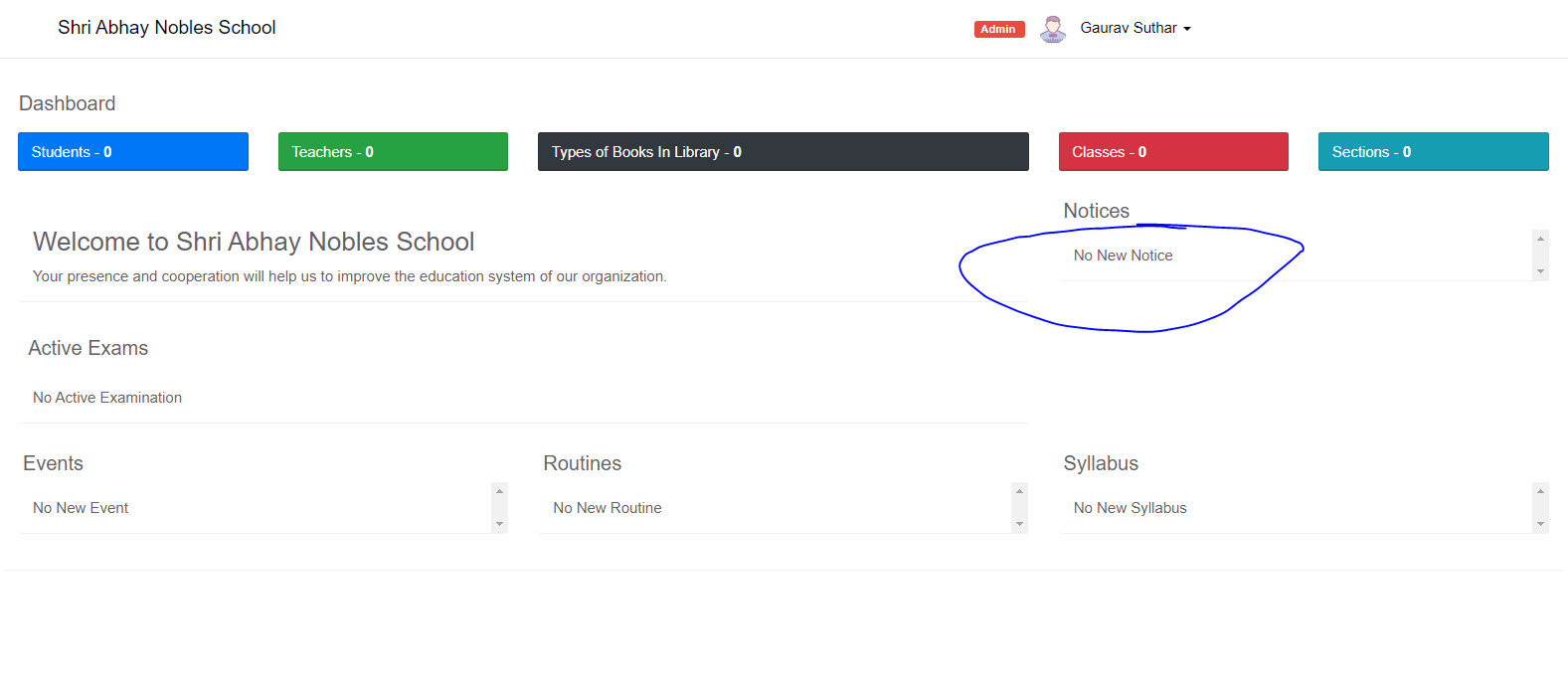The height and width of the screenshot is (683, 1568).
Task: Click up arrow of Syllabus scrollbar
Action: (1541, 491)
